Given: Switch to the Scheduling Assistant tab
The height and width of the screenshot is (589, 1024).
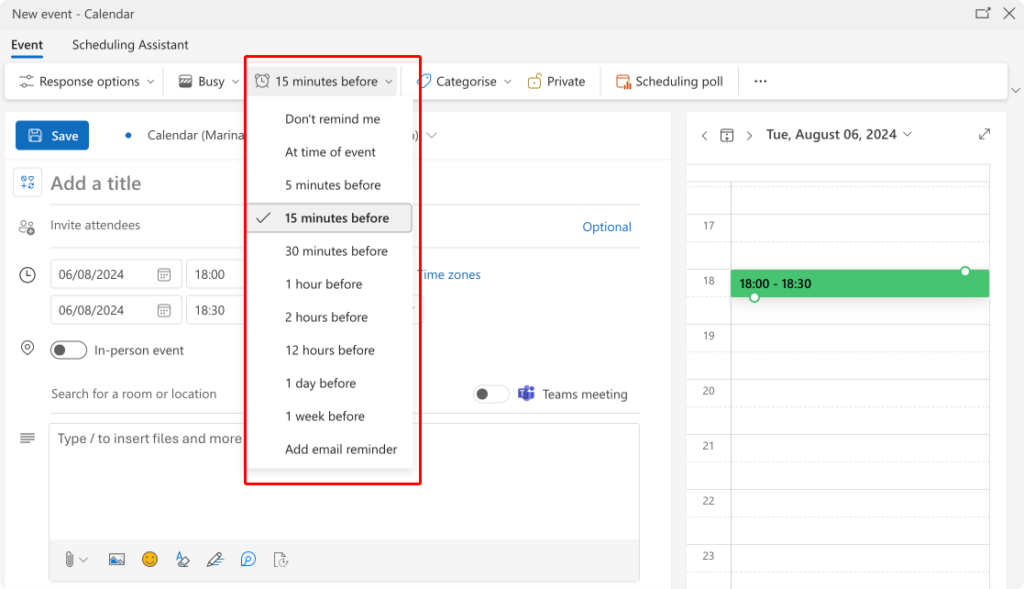Looking at the screenshot, I should click(x=130, y=44).
